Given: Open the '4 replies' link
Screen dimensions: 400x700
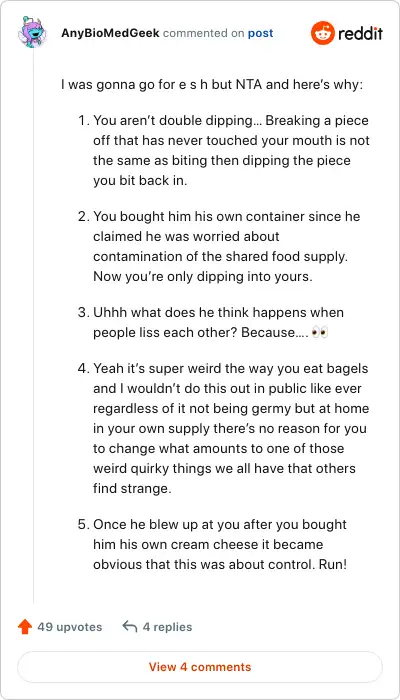Looking at the screenshot, I should [x=167, y=627].
